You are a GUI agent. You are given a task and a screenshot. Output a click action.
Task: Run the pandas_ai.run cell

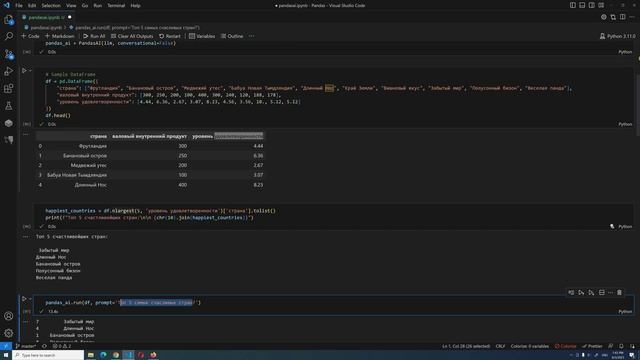pos(24,299)
